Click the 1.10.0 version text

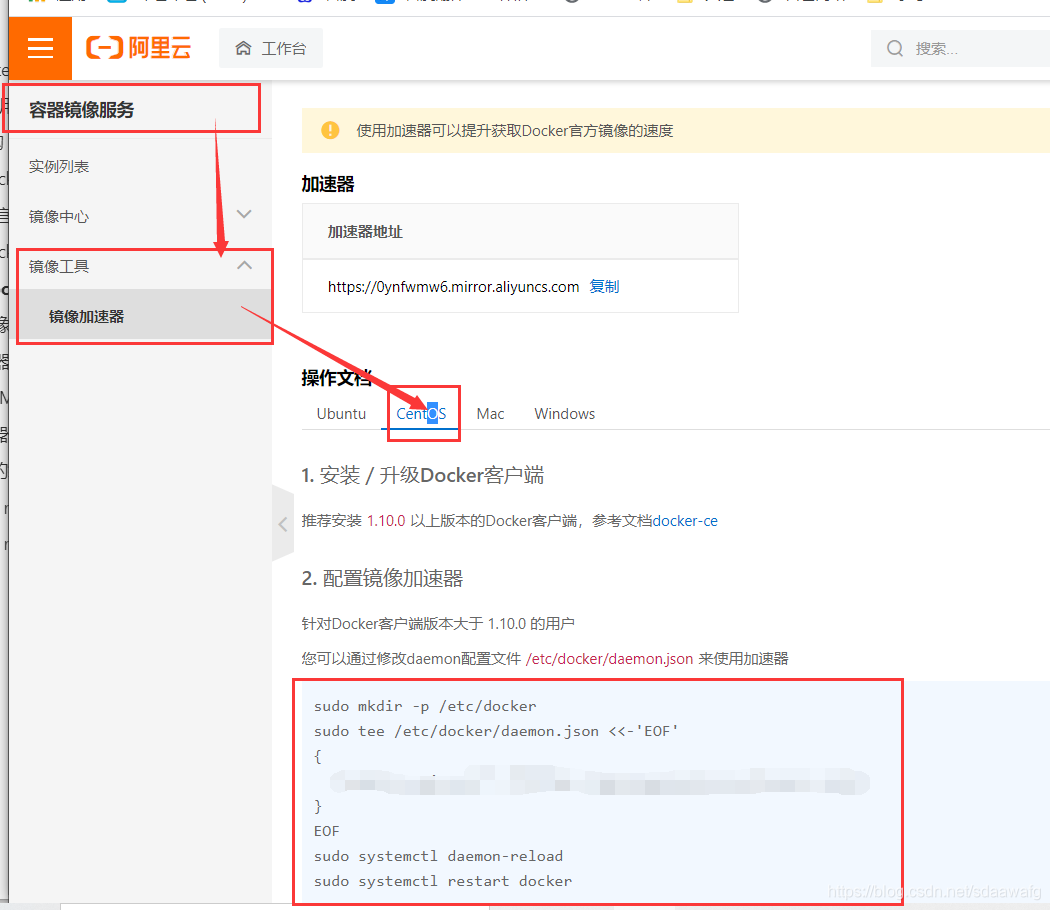tap(386, 521)
